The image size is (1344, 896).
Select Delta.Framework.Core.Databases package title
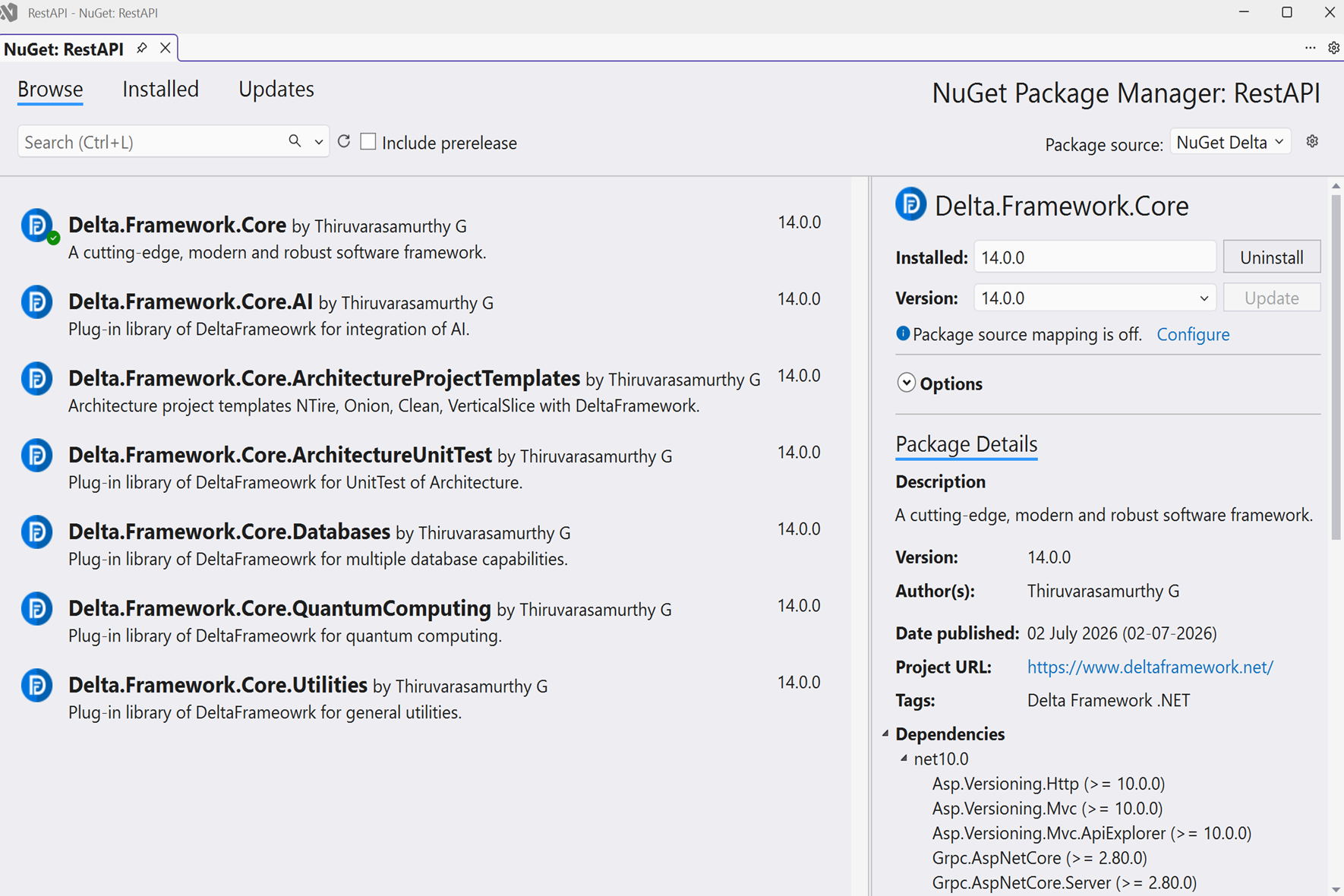tap(229, 532)
